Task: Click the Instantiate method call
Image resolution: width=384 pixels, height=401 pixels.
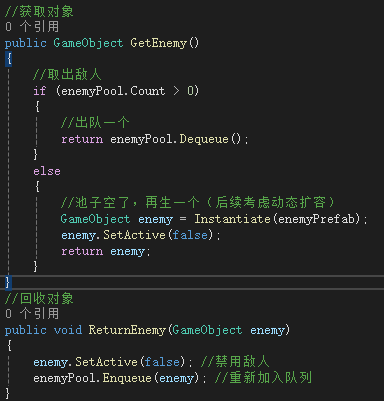Action: tap(232, 219)
